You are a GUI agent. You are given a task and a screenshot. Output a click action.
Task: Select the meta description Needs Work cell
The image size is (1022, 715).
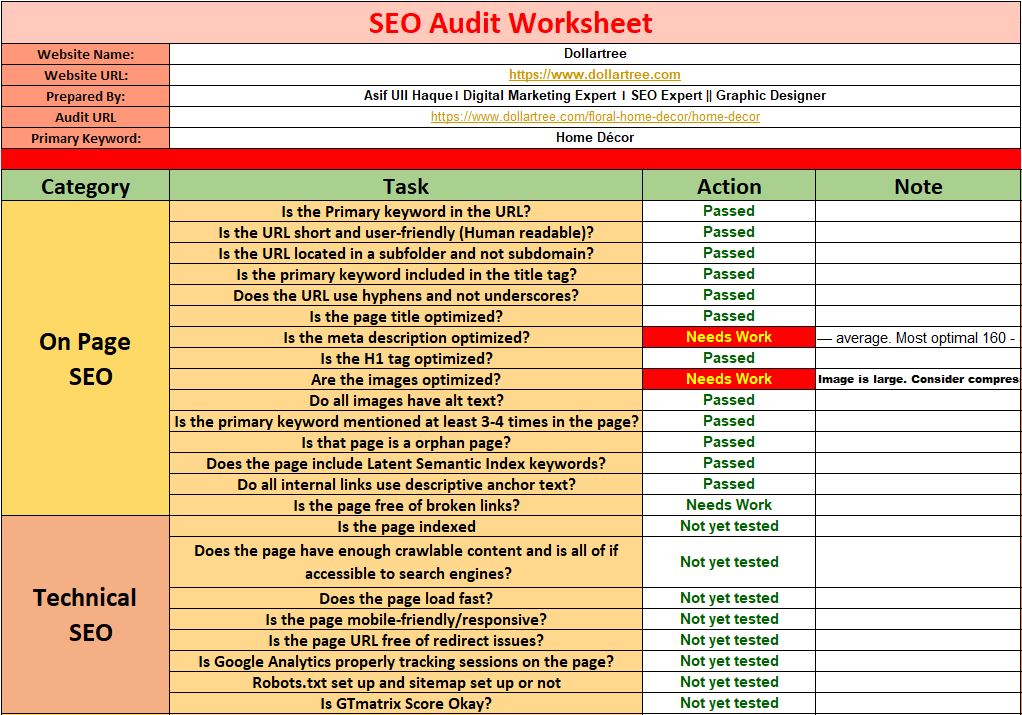click(x=729, y=337)
